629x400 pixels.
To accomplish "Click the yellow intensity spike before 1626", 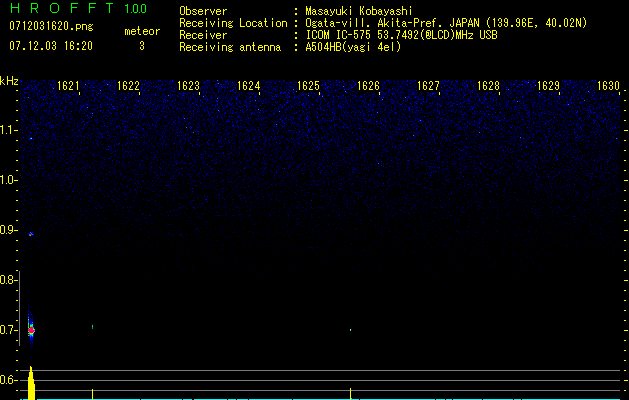I will 351,394.
